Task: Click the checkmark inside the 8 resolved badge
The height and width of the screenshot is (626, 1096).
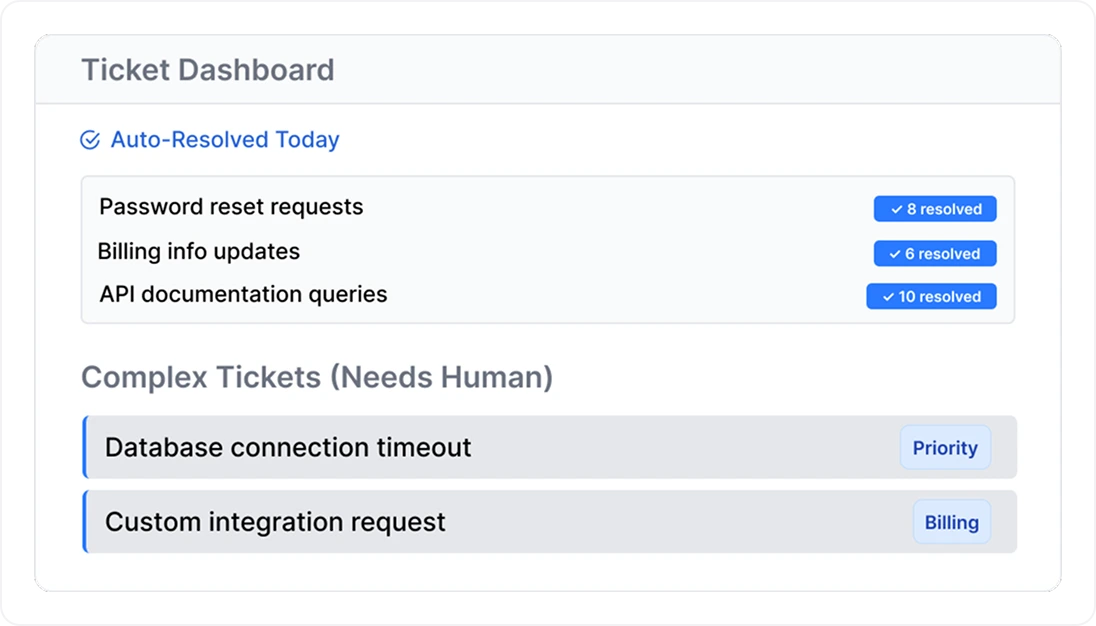Action: point(895,209)
